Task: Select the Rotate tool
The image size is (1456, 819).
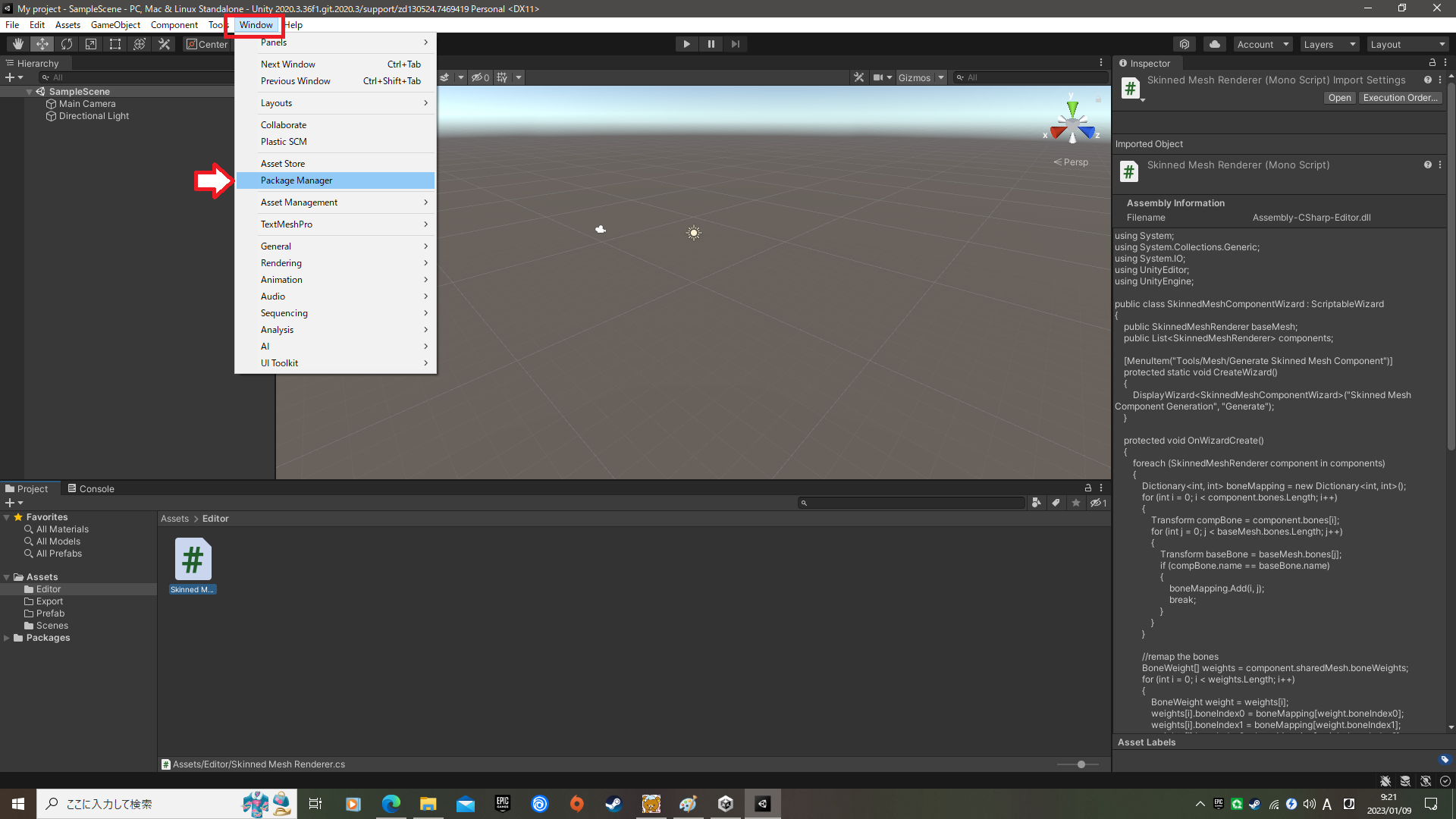Action: tap(67, 44)
